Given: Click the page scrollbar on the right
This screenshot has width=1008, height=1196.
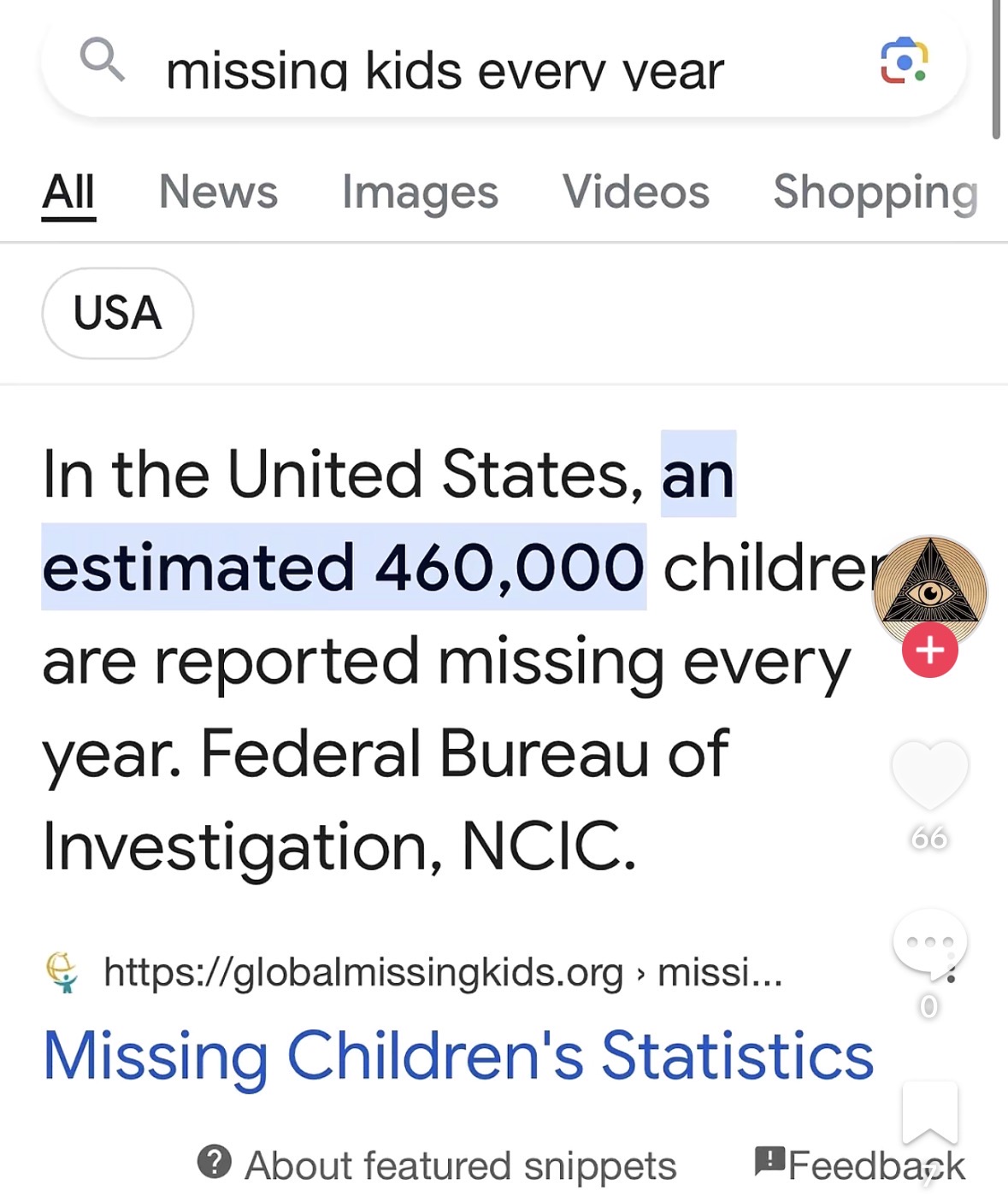Looking at the screenshot, I should point(995,68).
